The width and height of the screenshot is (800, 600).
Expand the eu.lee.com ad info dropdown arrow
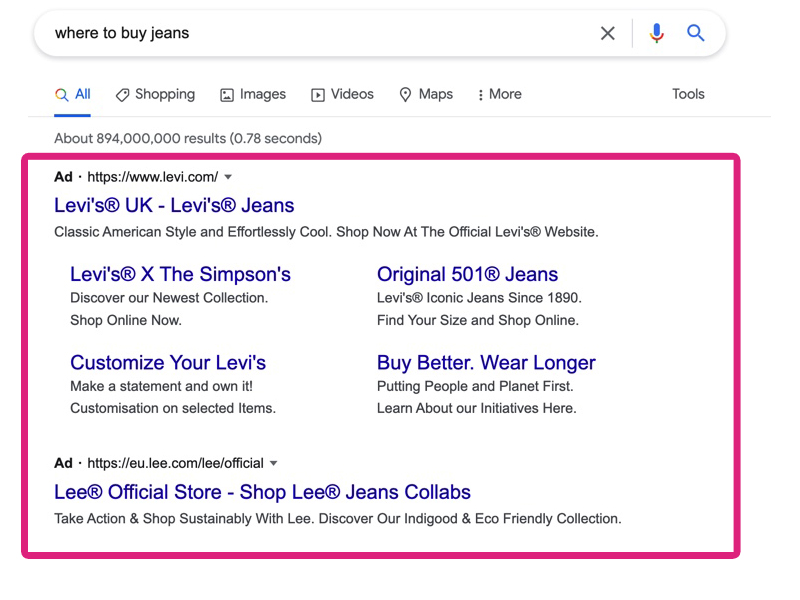[273, 463]
